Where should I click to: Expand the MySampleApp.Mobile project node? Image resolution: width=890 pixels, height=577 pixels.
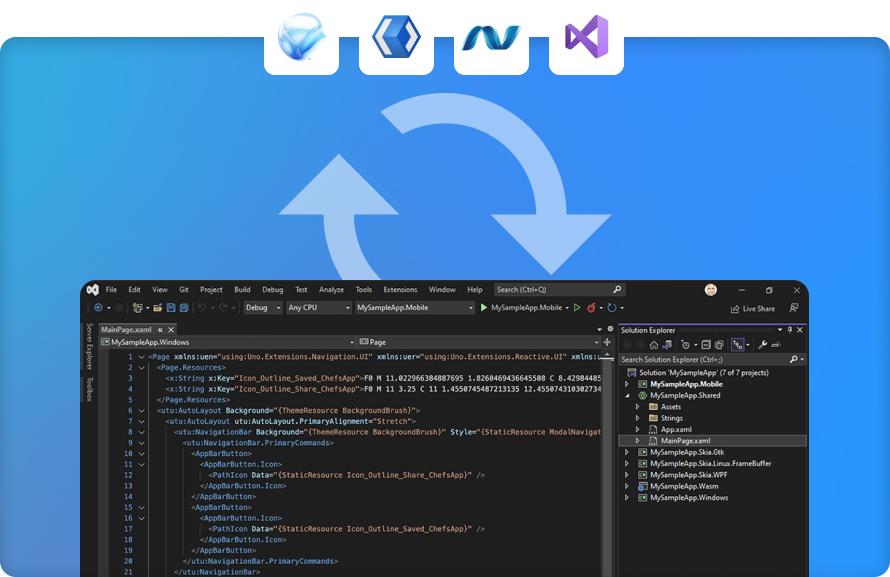click(627, 384)
